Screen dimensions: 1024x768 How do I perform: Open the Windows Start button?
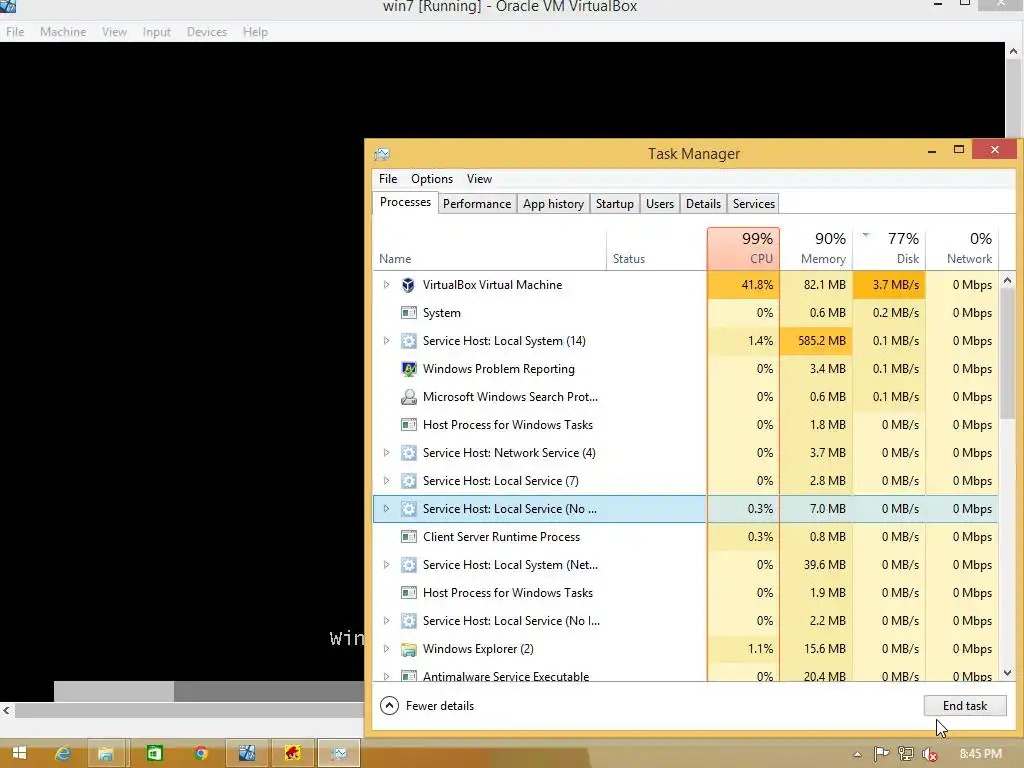point(19,753)
